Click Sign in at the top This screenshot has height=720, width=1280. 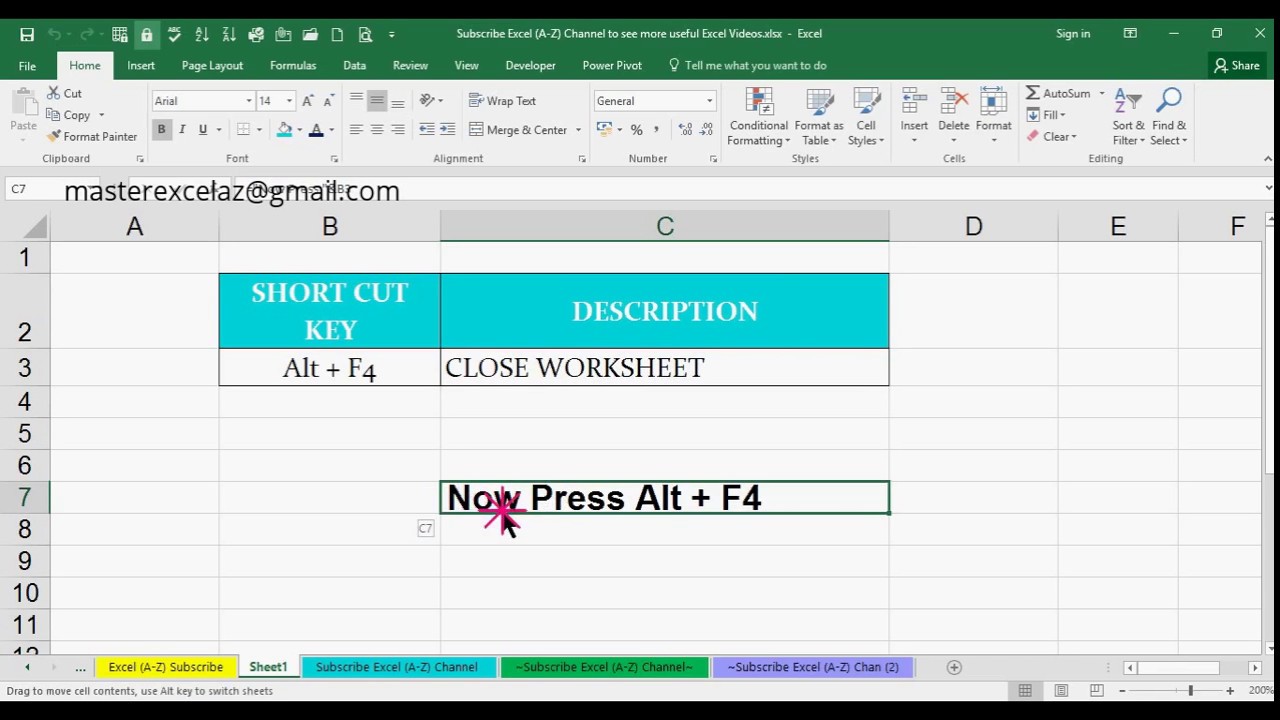[x=1073, y=34]
